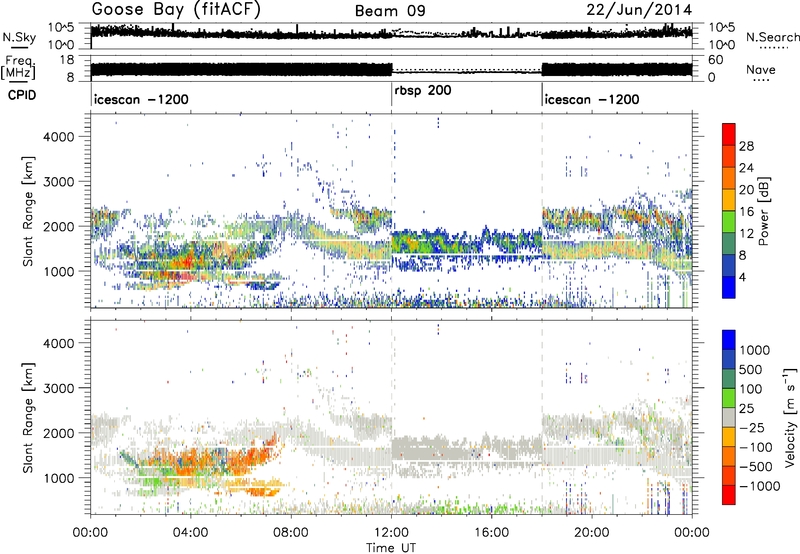Click the 'Freq. [MHz]' axis label

click(18, 67)
